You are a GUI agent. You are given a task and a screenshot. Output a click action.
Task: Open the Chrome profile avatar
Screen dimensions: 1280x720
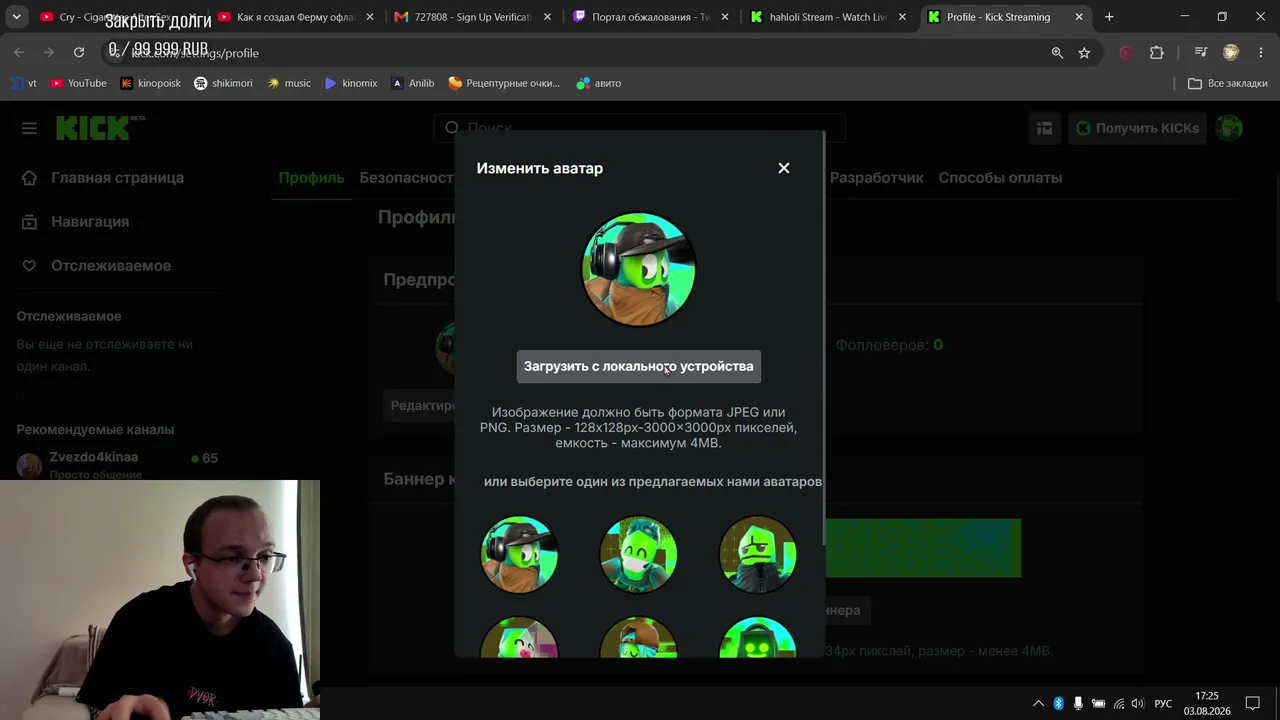point(1231,53)
